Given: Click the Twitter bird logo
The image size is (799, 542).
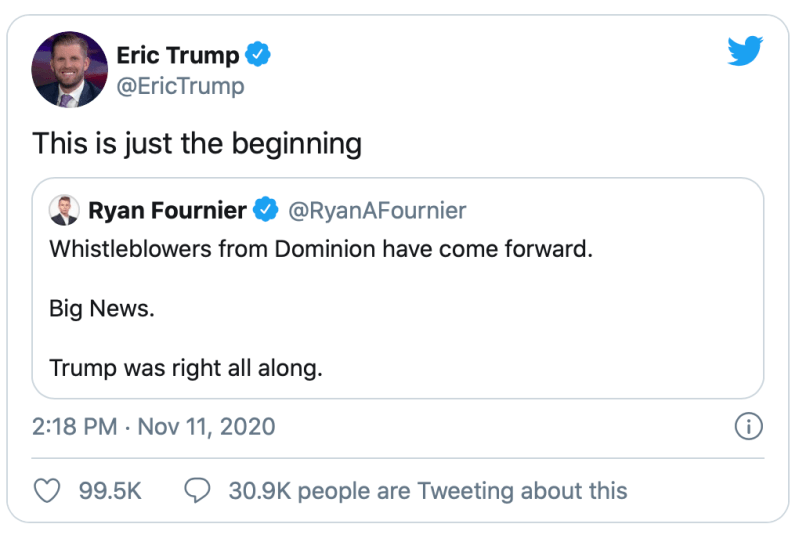Looking at the screenshot, I should (x=745, y=50).
